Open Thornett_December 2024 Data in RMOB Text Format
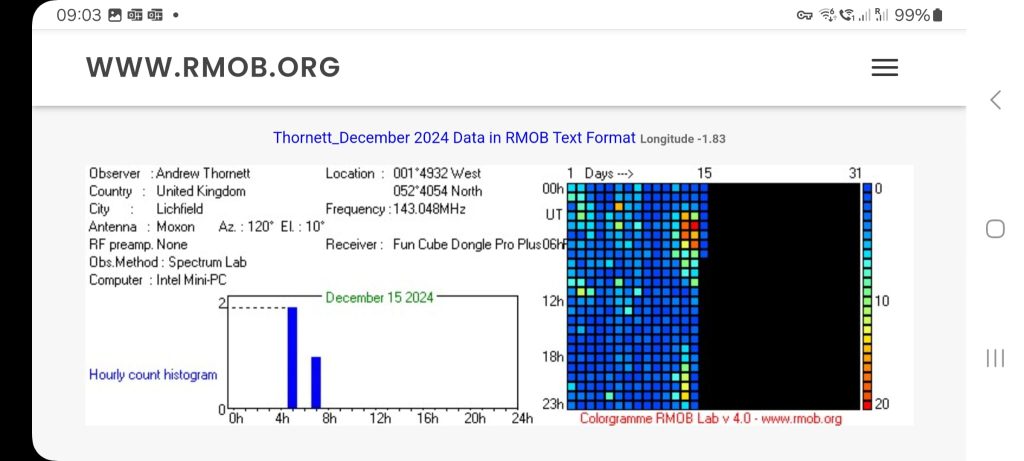 pyautogui.click(x=454, y=138)
